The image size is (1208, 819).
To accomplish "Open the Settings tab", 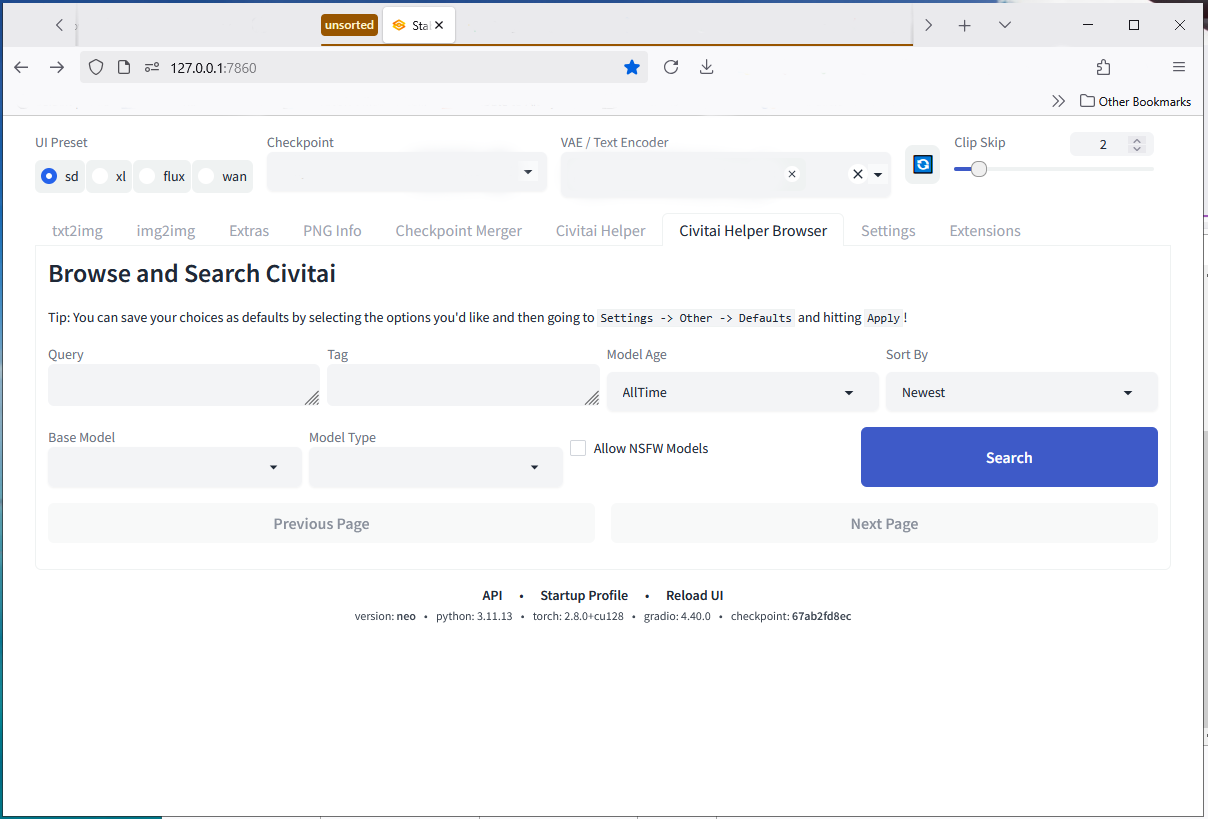I will pos(888,231).
